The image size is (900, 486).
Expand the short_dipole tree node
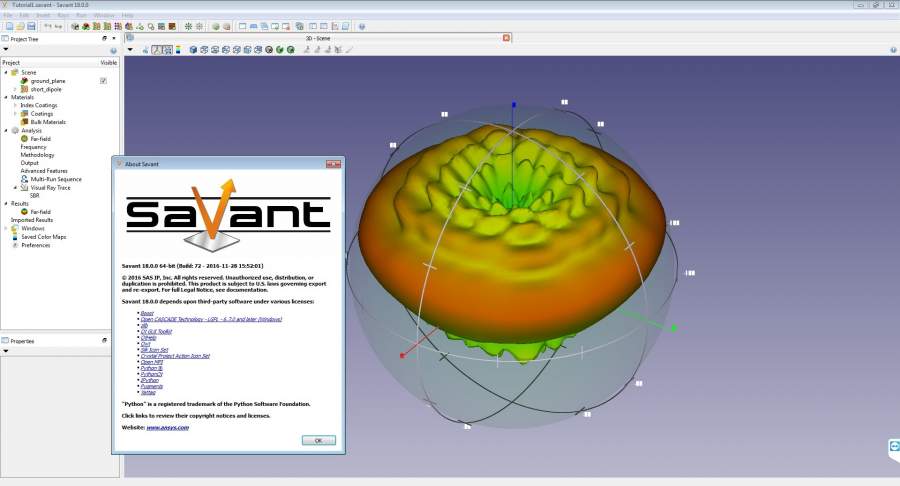click(15, 89)
